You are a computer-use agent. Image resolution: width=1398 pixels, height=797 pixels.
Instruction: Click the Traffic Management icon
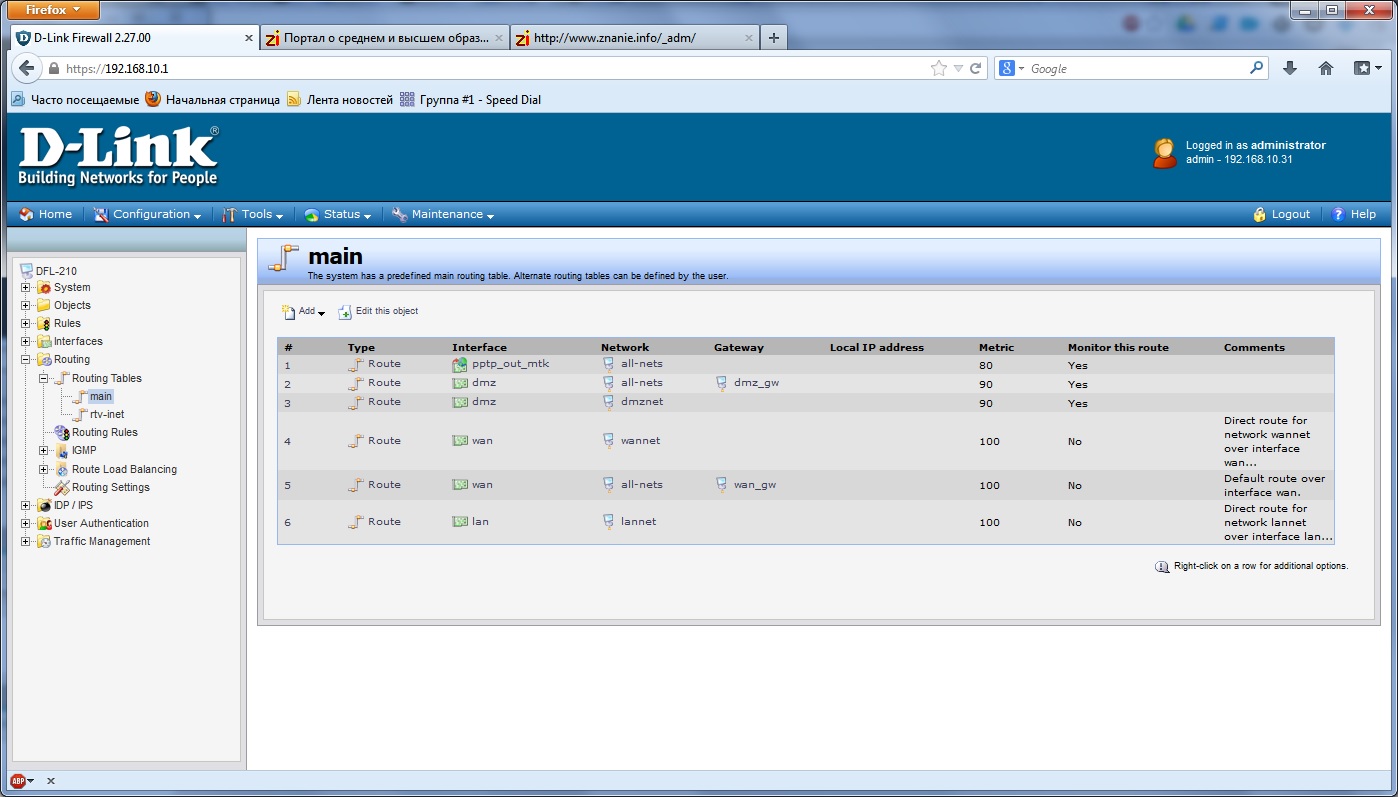[x=44, y=541]
